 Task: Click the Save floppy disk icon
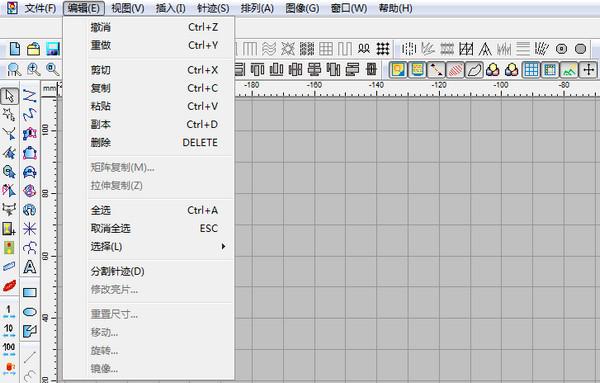[53, 49]
